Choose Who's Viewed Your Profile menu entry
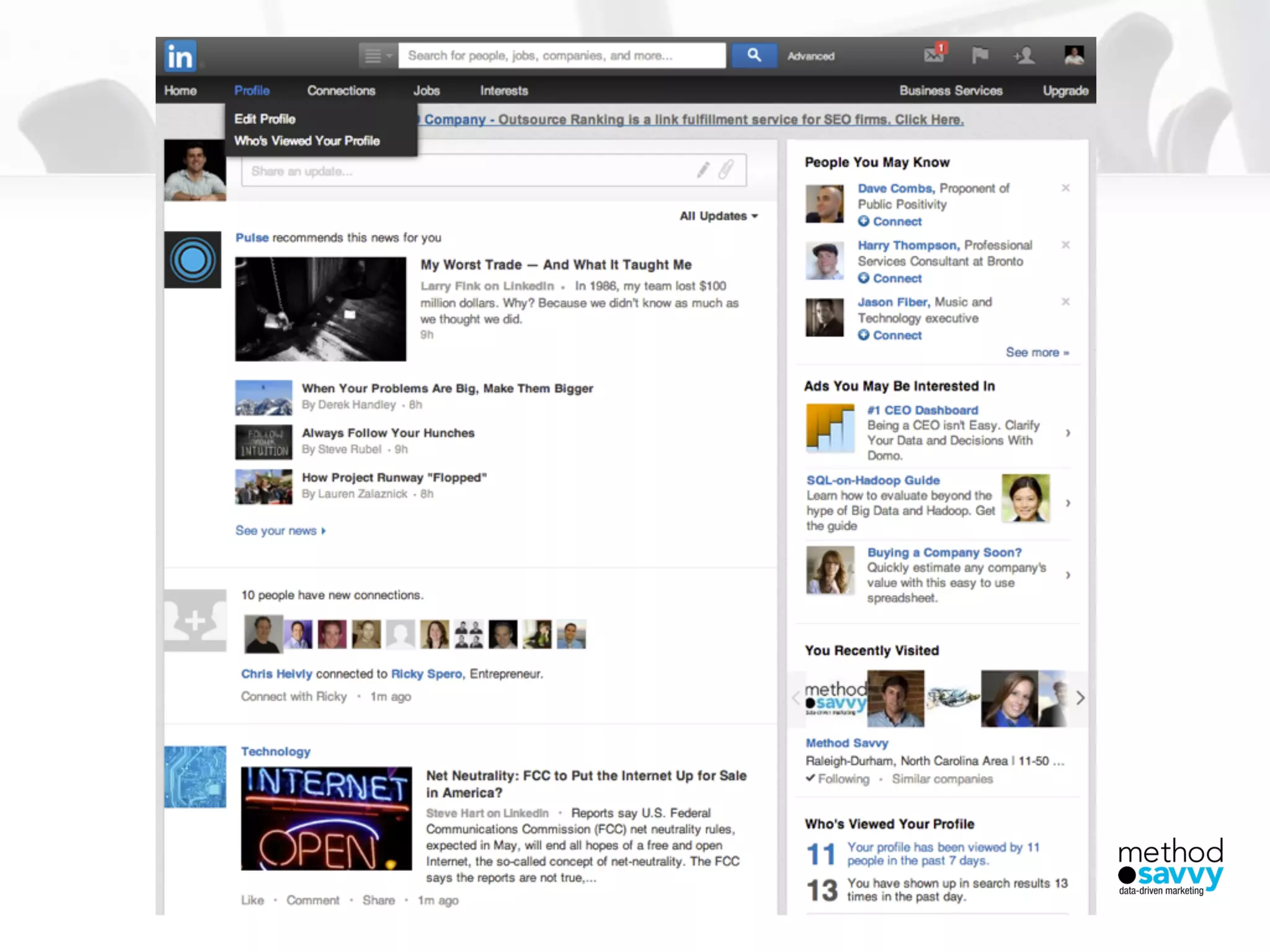The image size is (1270, 952). (307, 141)
